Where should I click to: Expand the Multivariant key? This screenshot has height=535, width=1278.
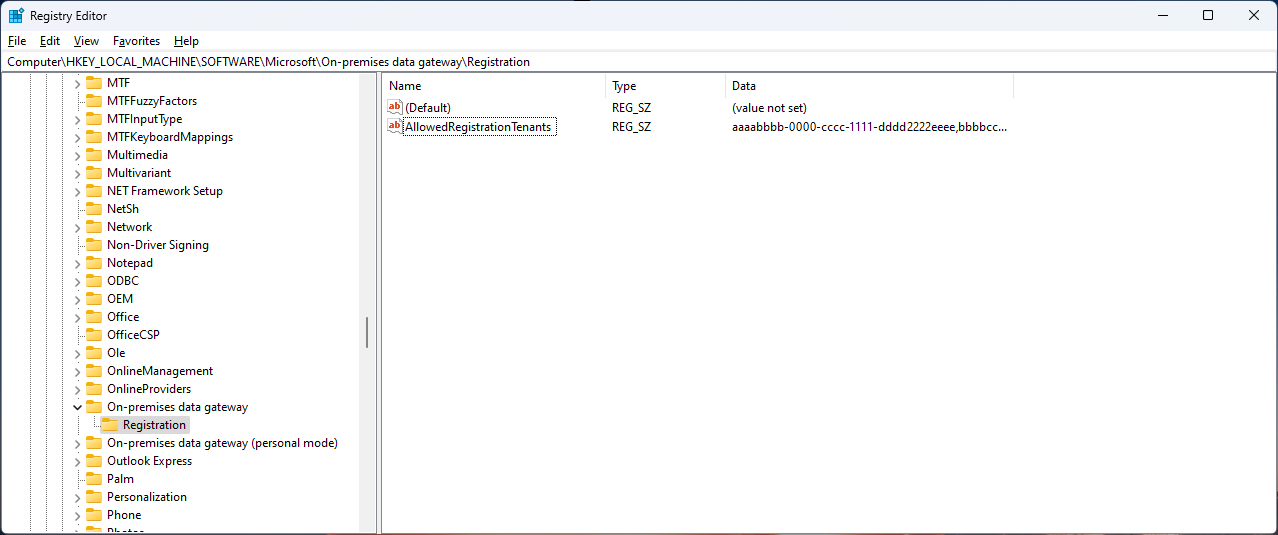click(x=78, y=173)
